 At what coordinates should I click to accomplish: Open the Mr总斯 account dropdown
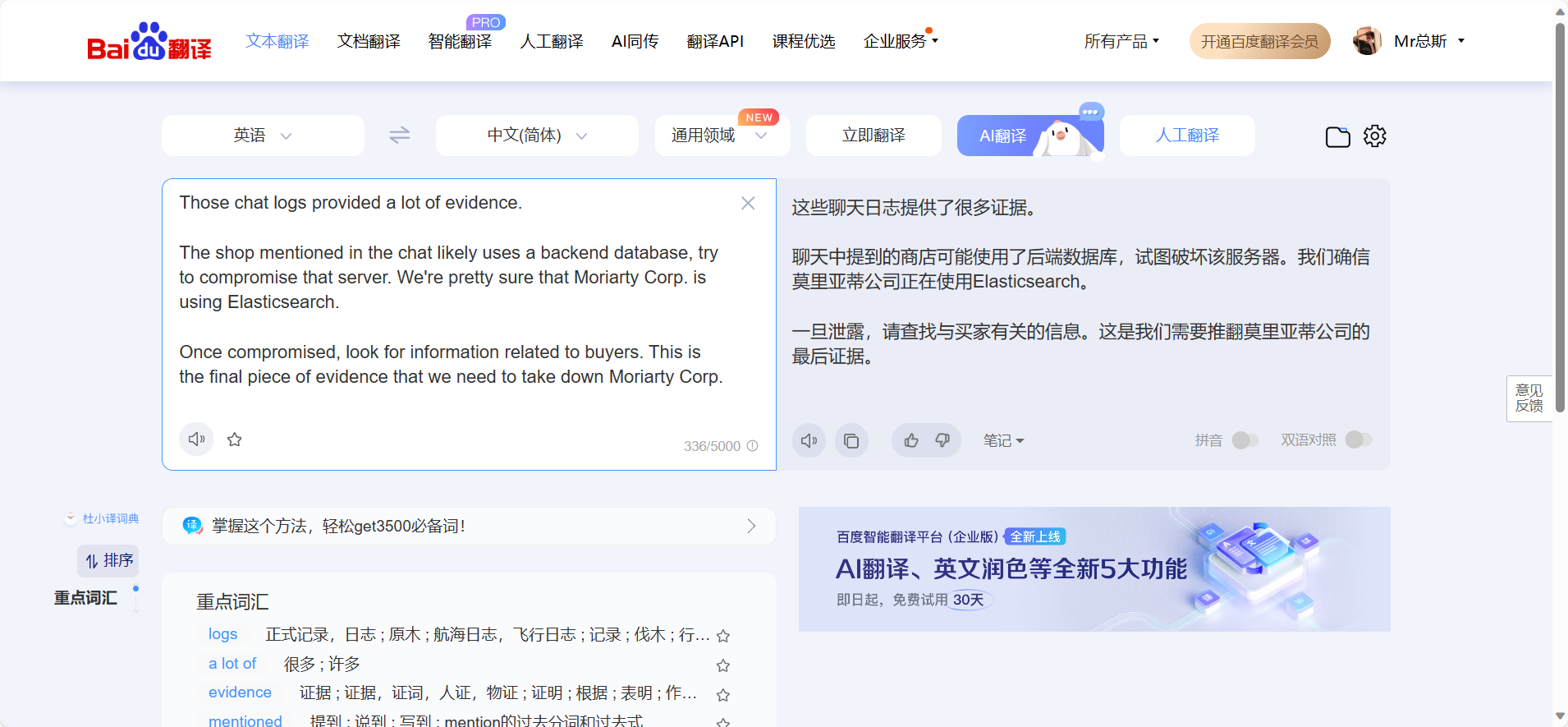tap(1429, 41)
